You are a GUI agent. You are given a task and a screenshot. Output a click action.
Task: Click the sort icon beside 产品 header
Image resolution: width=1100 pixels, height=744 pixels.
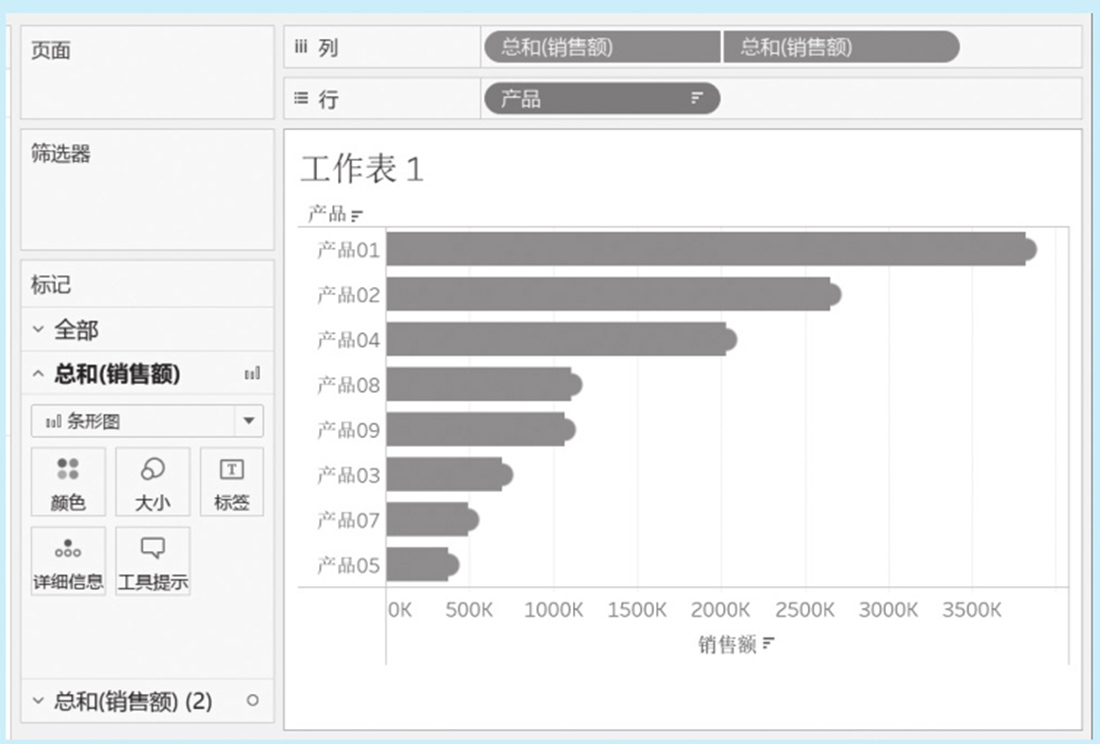coord(357,215)
